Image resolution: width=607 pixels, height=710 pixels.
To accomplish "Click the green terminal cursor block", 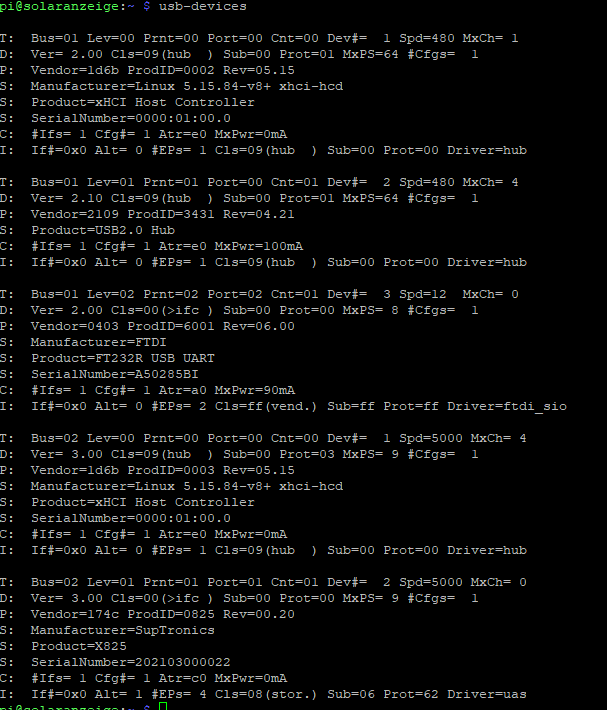I will [x=163, y=707].
